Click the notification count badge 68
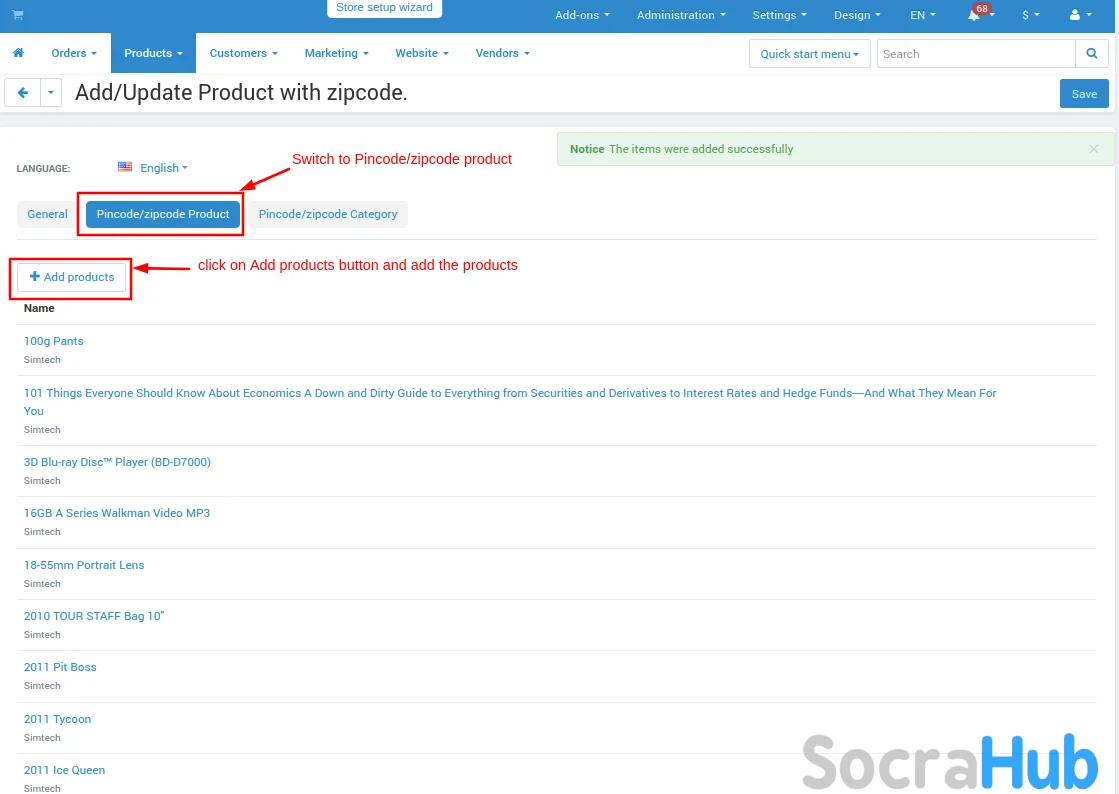 coord(982,9)
